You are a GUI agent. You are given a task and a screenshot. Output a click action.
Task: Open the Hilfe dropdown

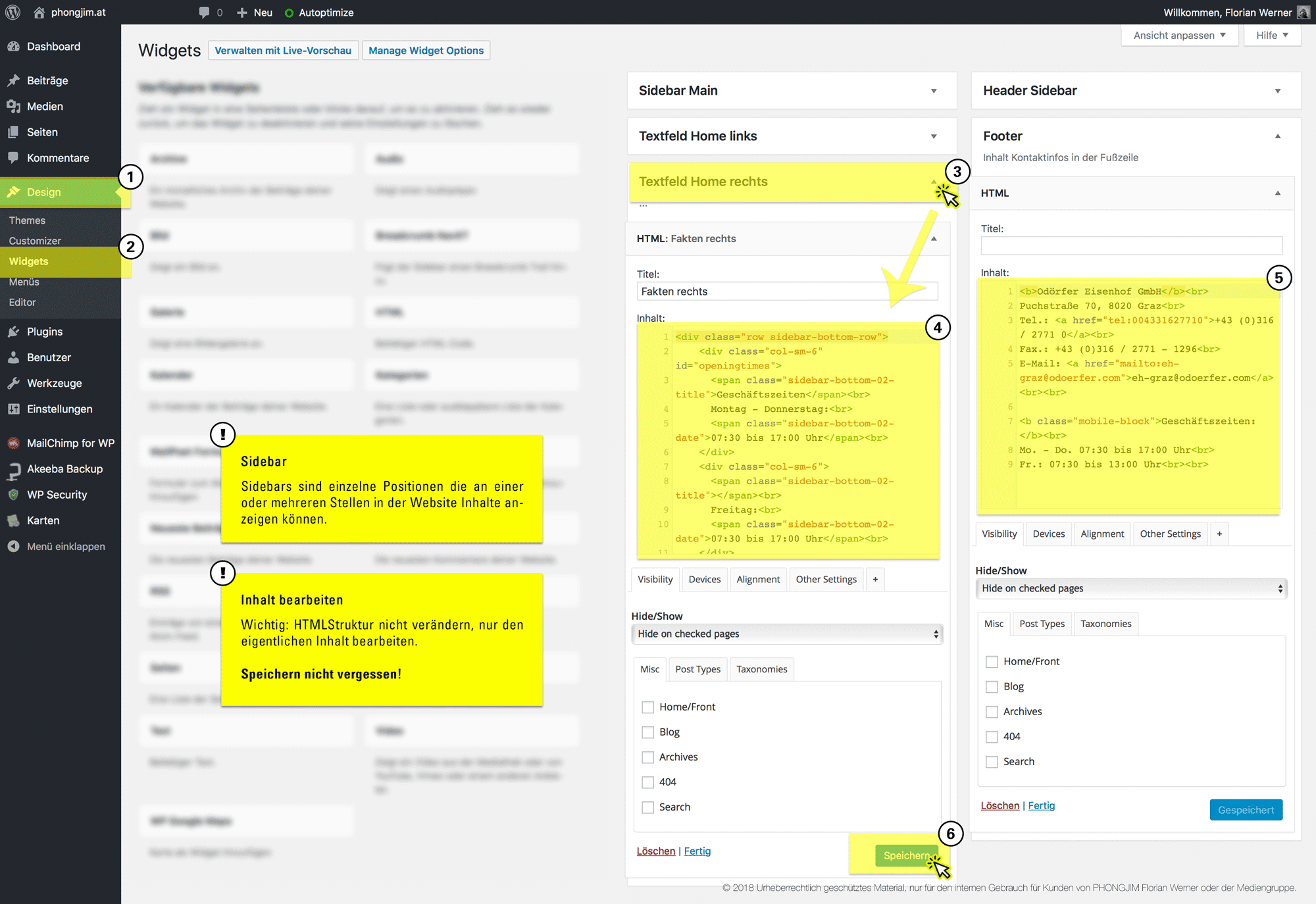[1273, 36]
